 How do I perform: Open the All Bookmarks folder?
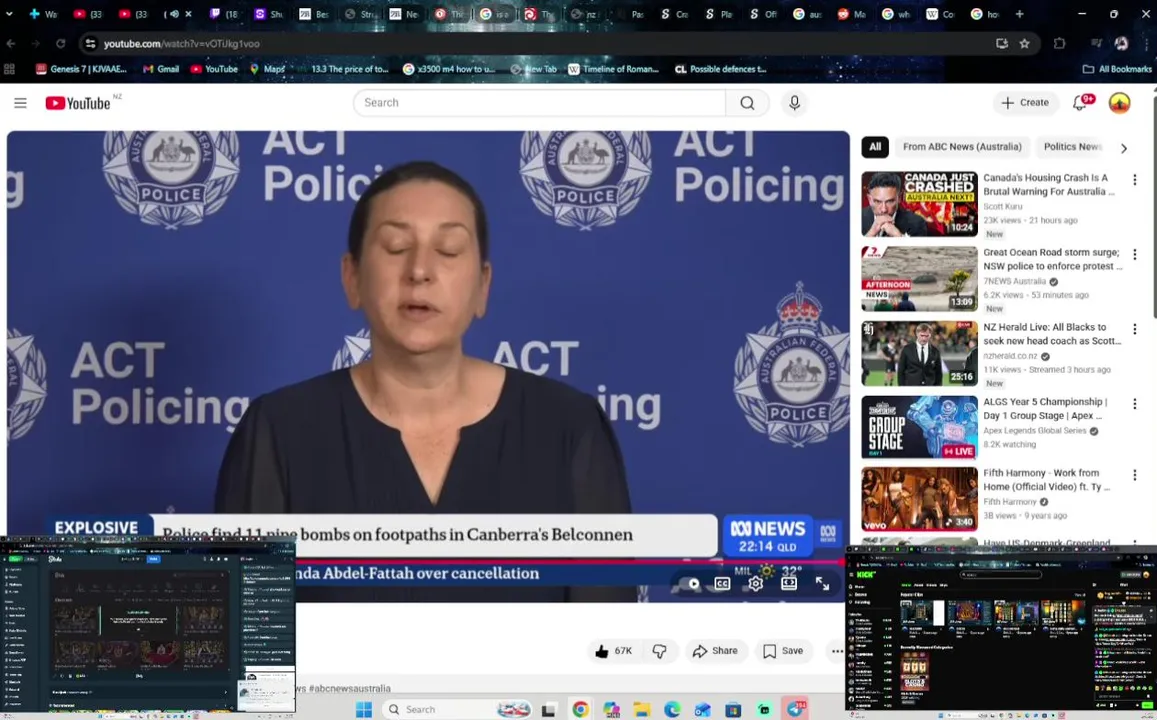click(1116, 69)
